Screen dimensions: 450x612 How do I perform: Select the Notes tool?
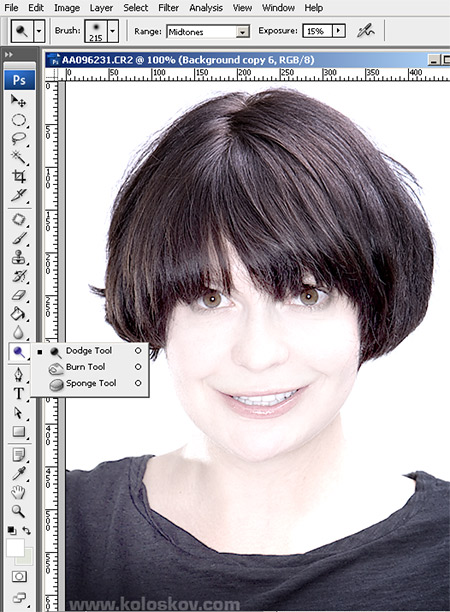tap(18, 455)
